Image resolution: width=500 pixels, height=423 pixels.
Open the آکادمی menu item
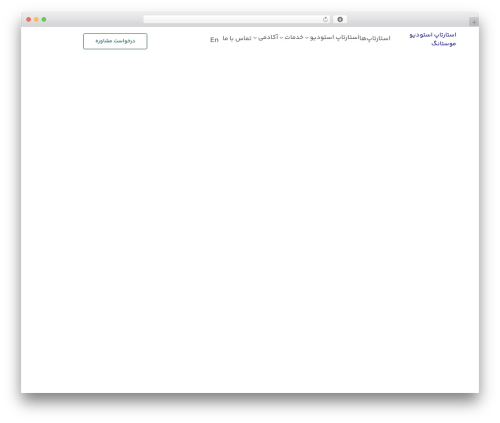[x=268, y=37]
